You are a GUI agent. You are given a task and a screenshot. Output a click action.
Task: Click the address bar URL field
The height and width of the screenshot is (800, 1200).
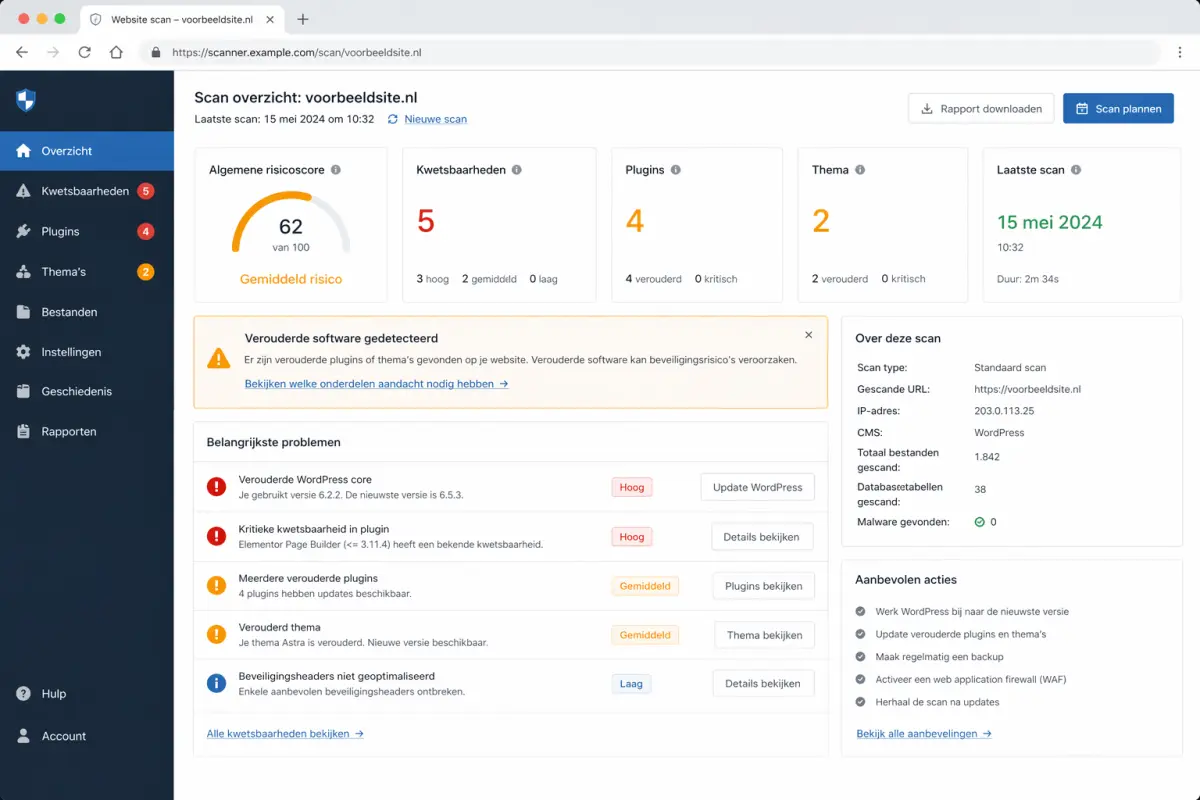650,52
